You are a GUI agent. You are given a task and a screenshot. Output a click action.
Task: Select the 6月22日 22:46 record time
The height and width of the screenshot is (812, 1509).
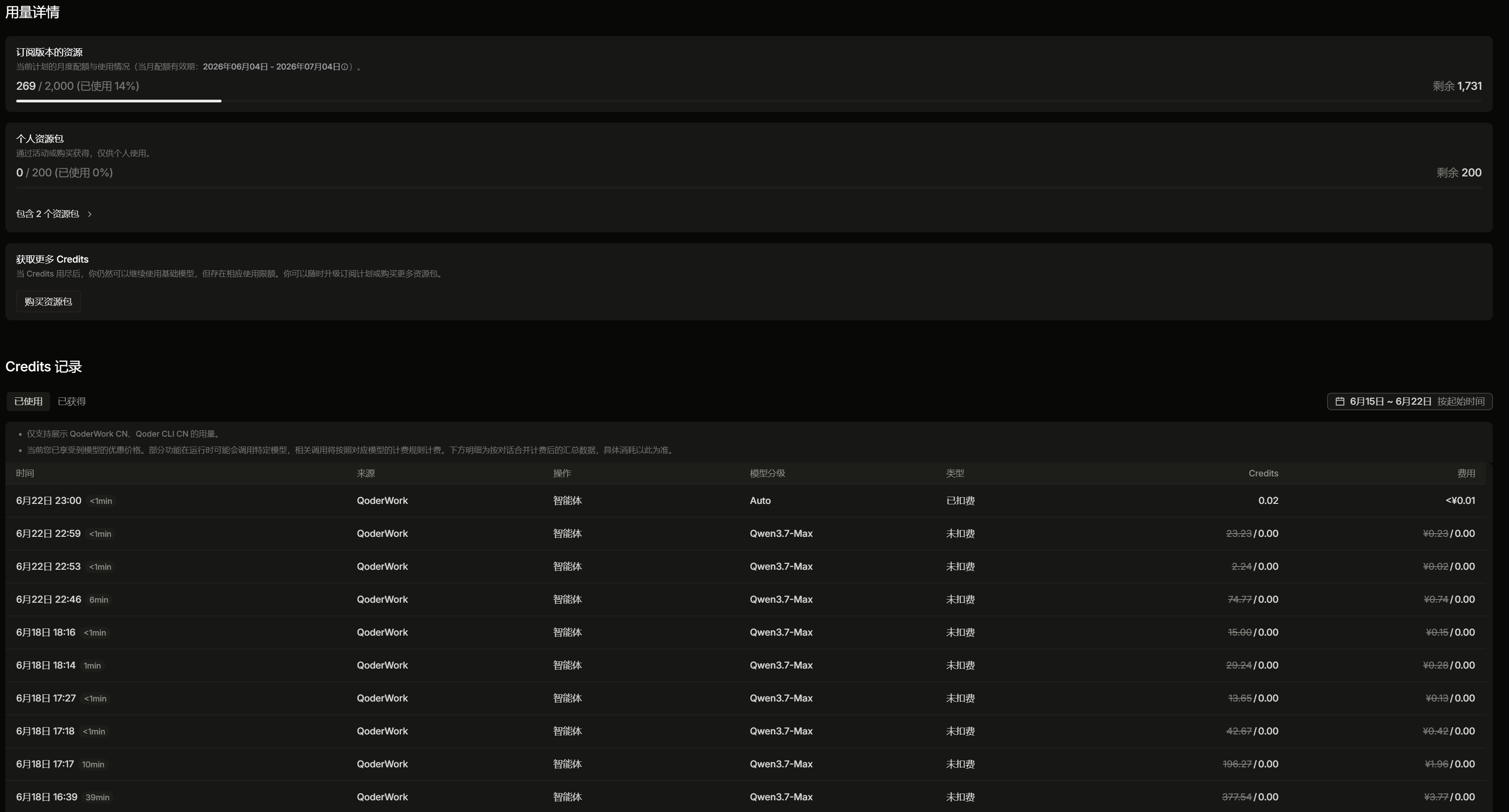[x=49, y=600]
